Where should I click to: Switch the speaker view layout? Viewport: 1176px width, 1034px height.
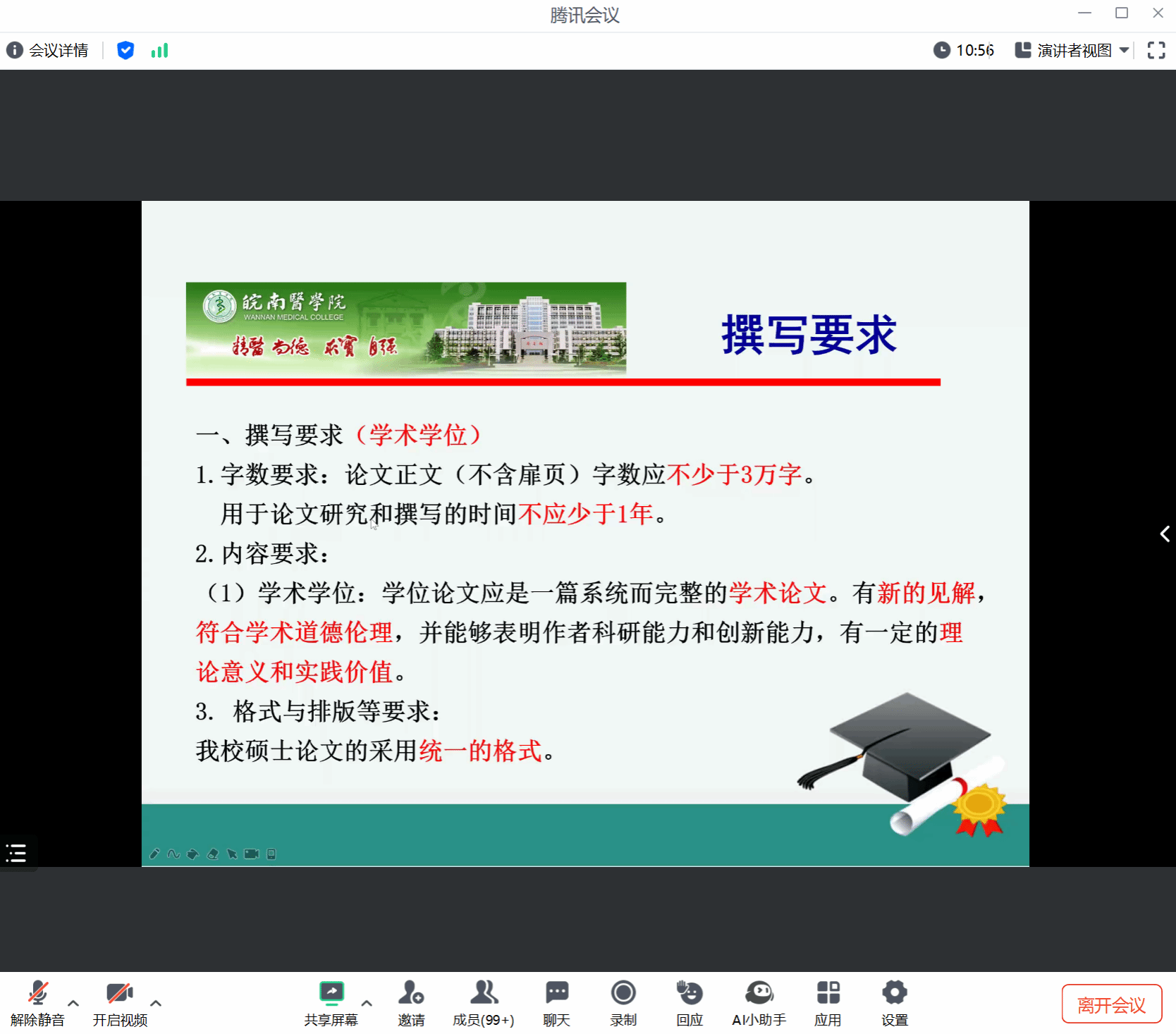[1072, 50]
